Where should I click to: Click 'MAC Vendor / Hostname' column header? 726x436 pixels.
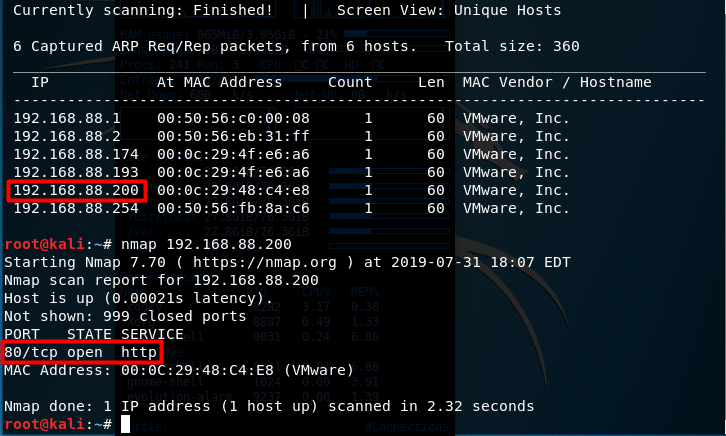click(557, 82)
